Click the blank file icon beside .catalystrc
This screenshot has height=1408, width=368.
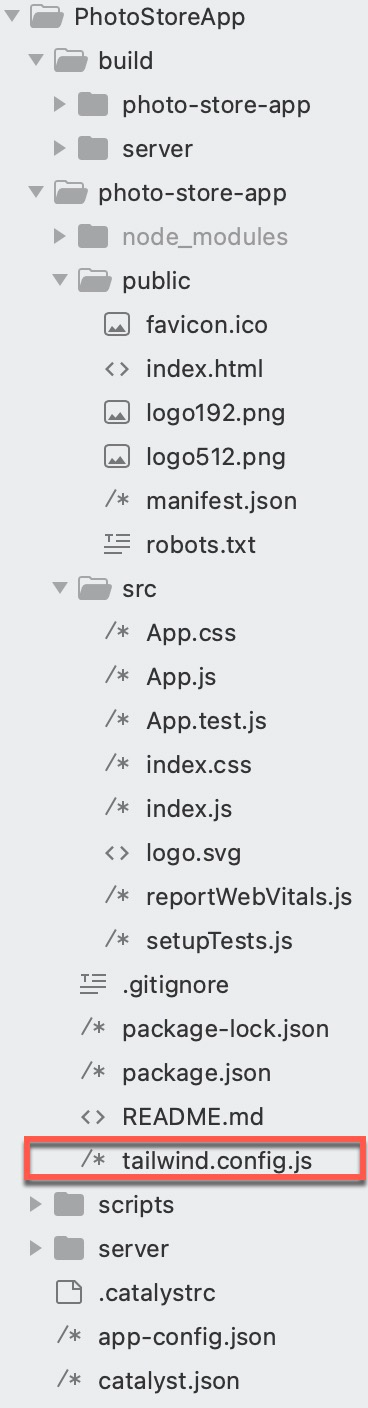pos(68,1293)
